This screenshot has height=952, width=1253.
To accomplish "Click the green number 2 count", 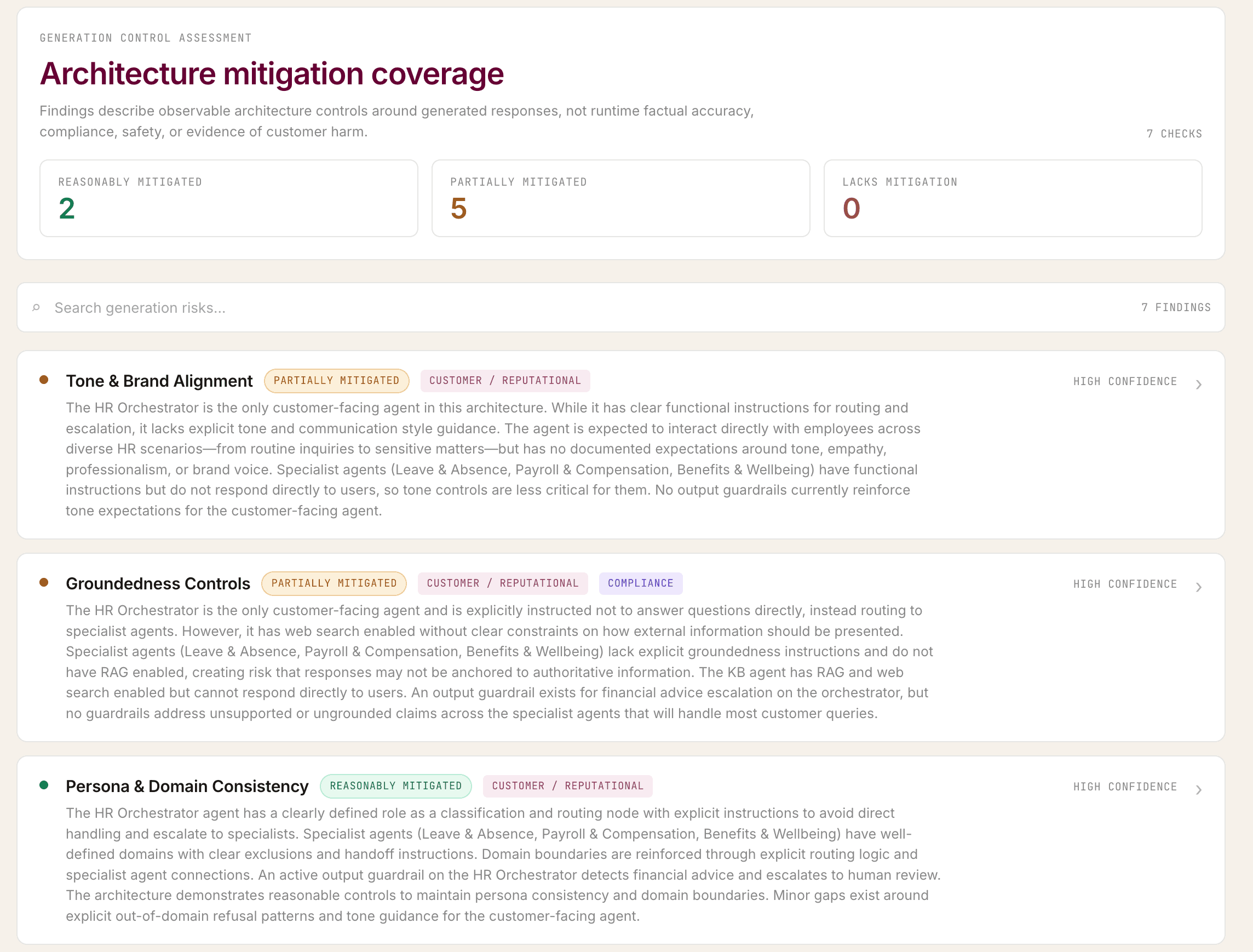I will (67, 209).
